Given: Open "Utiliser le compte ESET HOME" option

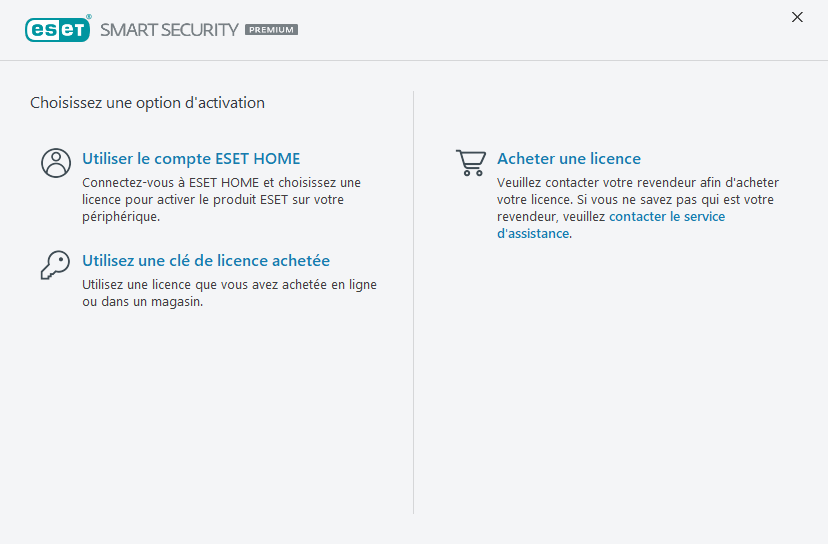Looking at the screenshot, I should [191, 159].
